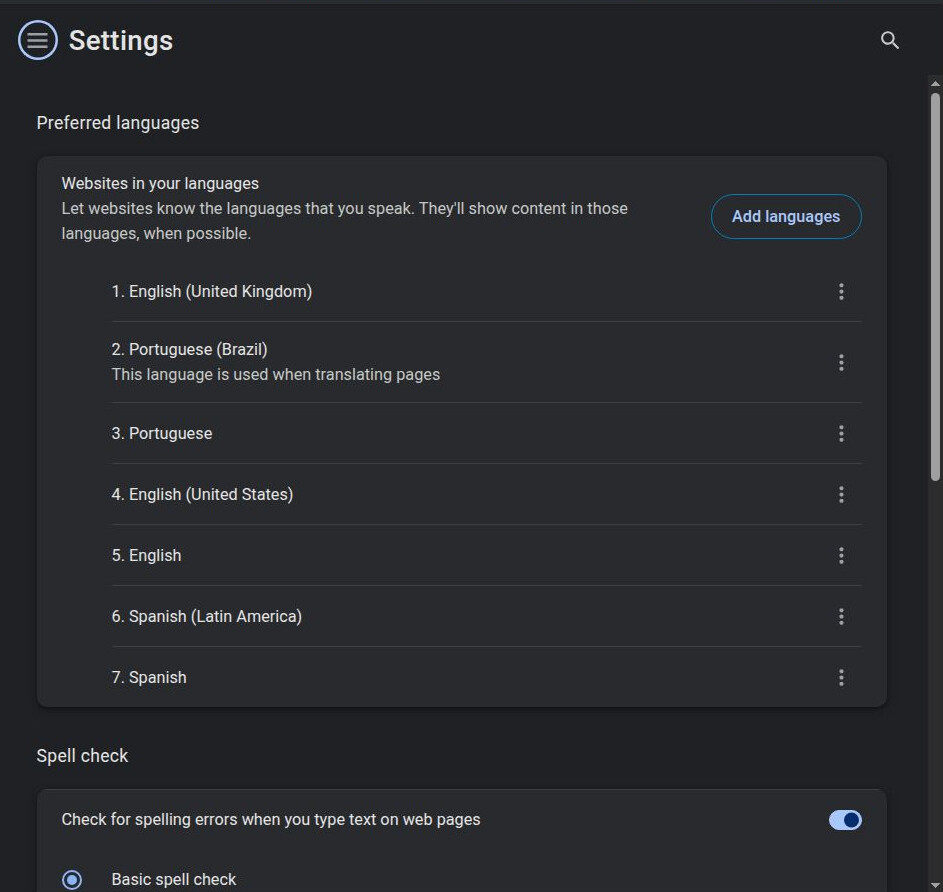
Task: Click the Settings page title
Action: pos(121,41)
